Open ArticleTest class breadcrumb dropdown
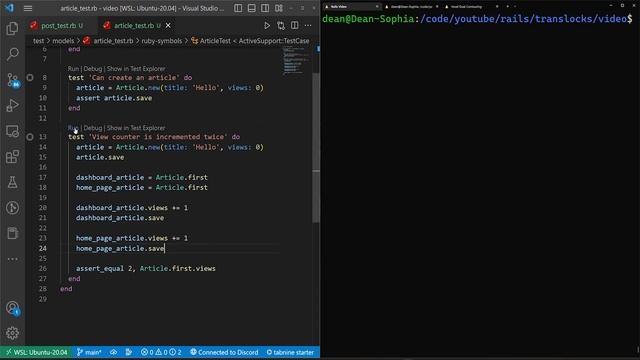Image resolution: width=640 pixels, height=360 pixels. click(x=250, y=41)
